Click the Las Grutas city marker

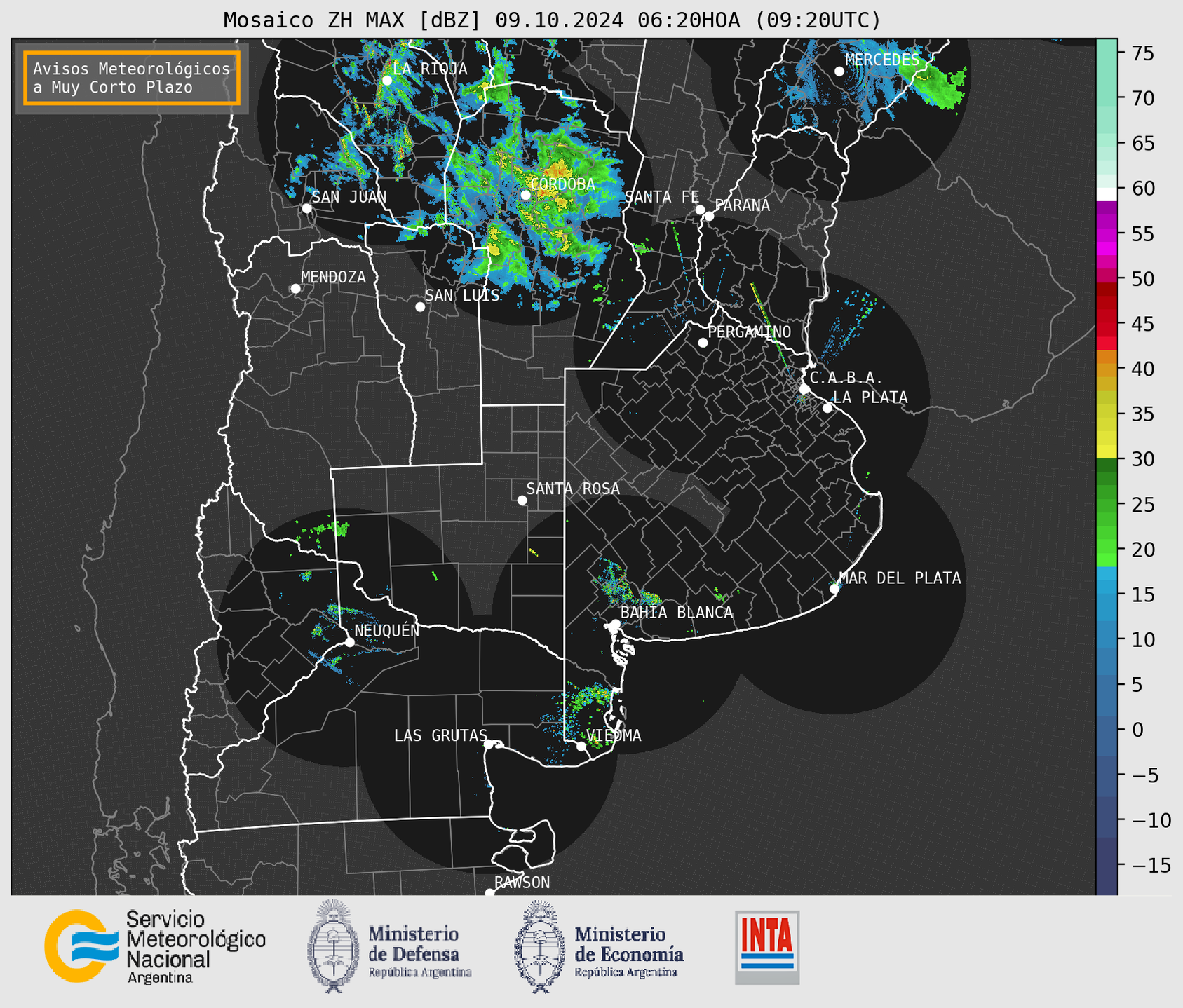click(x=489, y=744)
